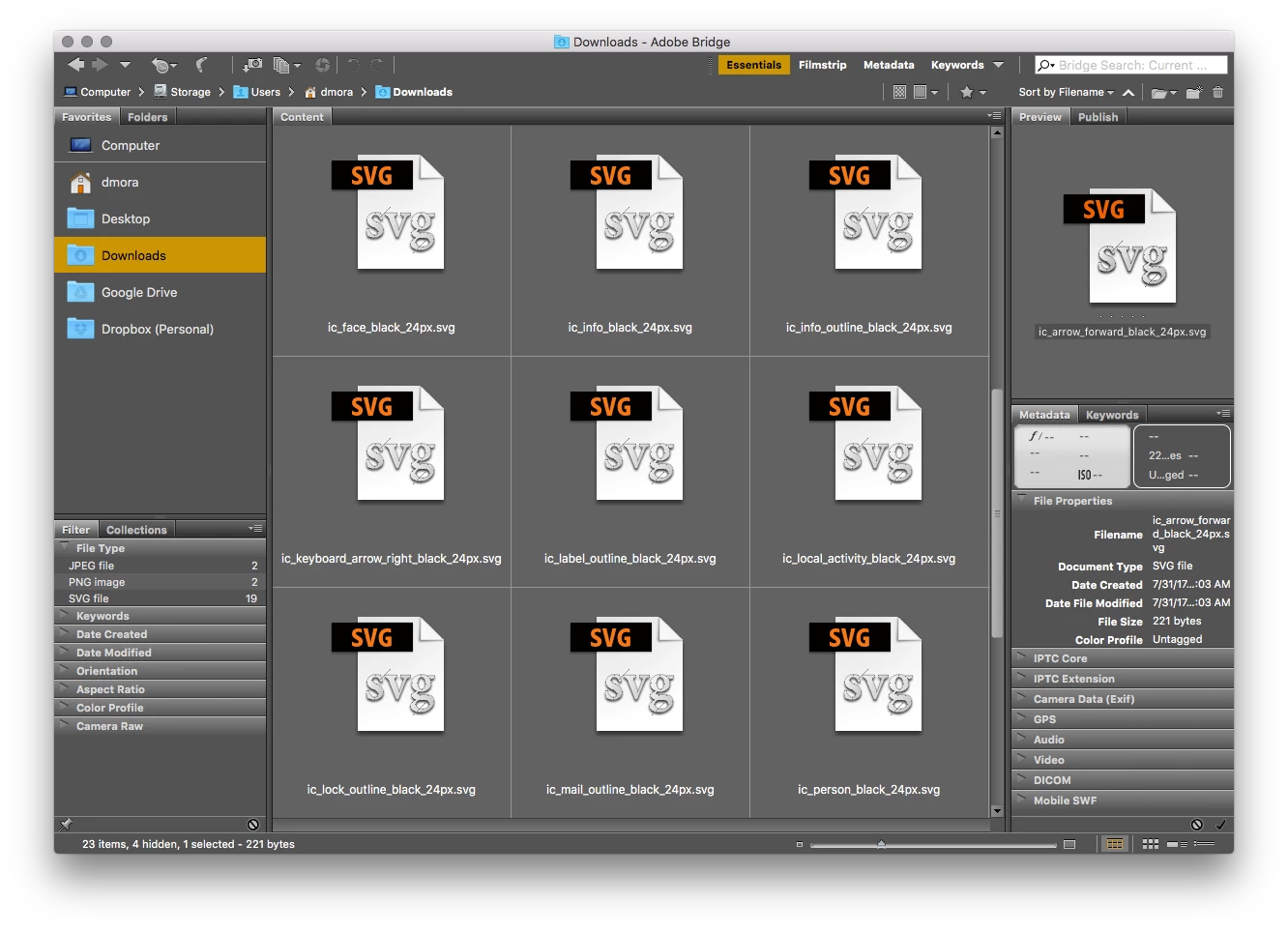Select Keywords workspace in top bar

(x=957, y=65)
